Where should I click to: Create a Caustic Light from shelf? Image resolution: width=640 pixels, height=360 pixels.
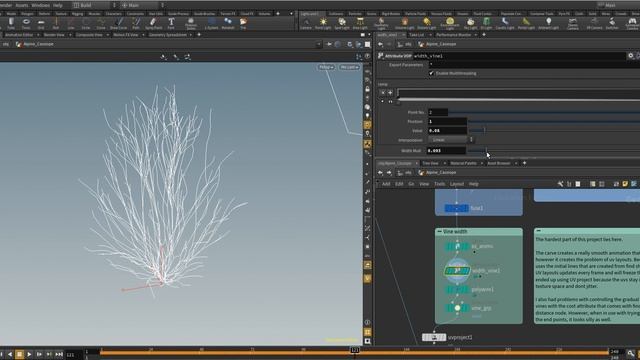(505, 23)
